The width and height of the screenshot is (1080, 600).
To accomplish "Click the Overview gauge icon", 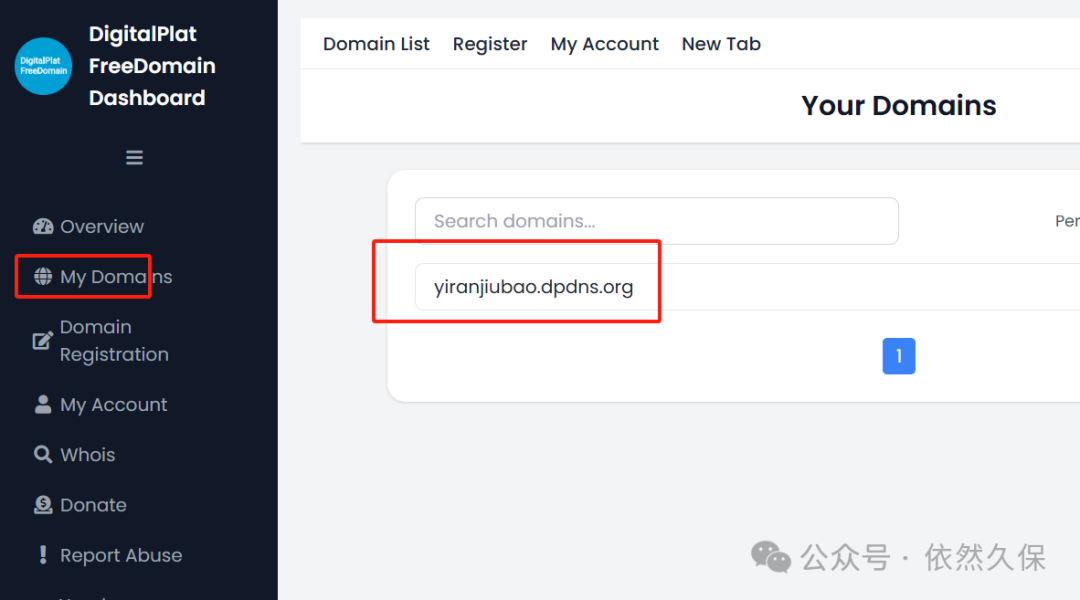I will (x=43, y=227).
